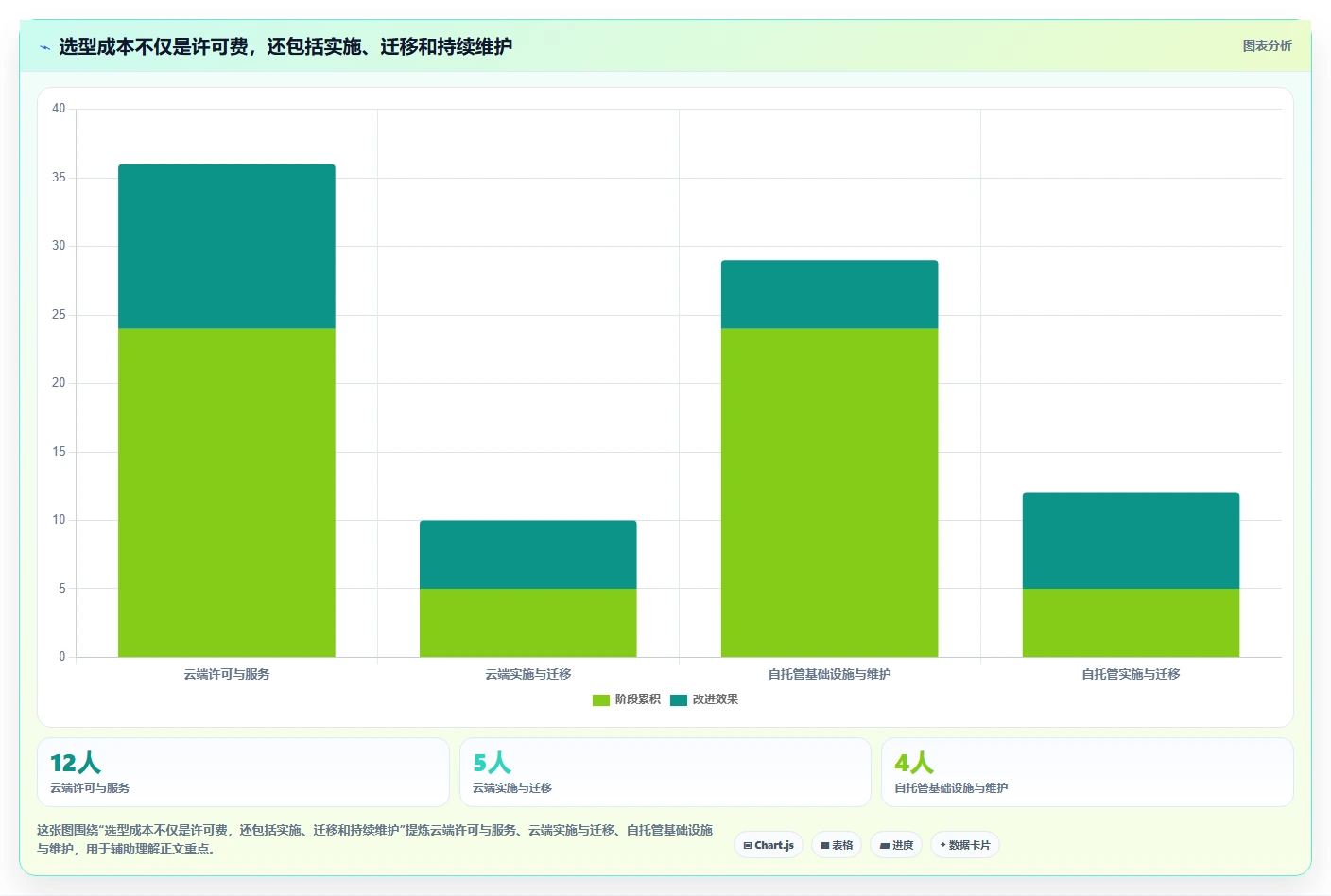Click the 阶段累积 legend label
1331x896 pixels.
click(x=638, y=699)
